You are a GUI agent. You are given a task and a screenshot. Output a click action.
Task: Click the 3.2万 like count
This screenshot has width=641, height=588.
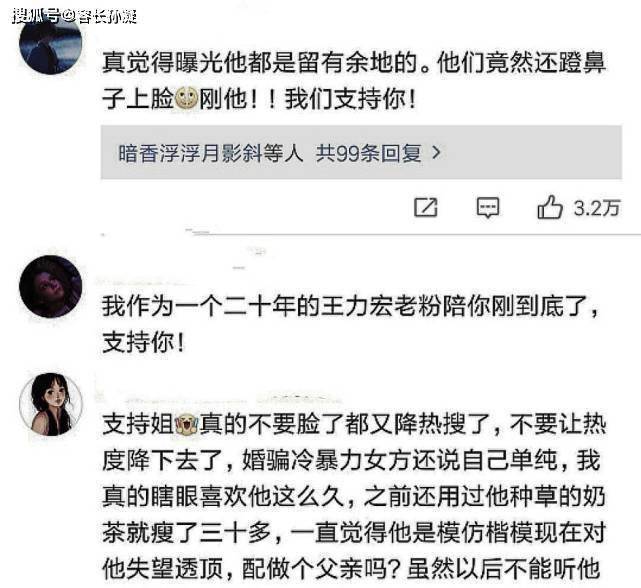597,208
